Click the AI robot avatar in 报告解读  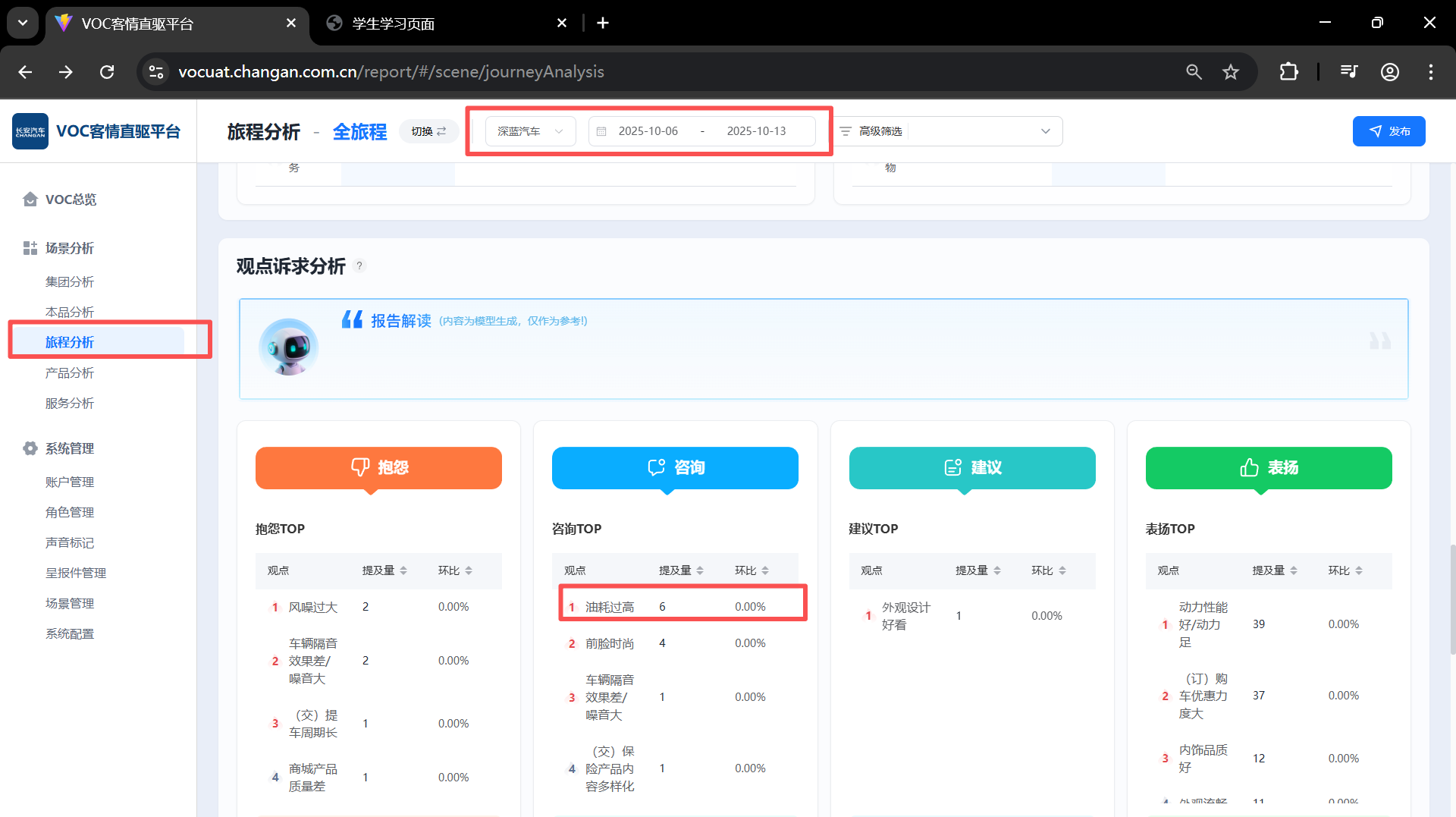[x=288, y=347]
